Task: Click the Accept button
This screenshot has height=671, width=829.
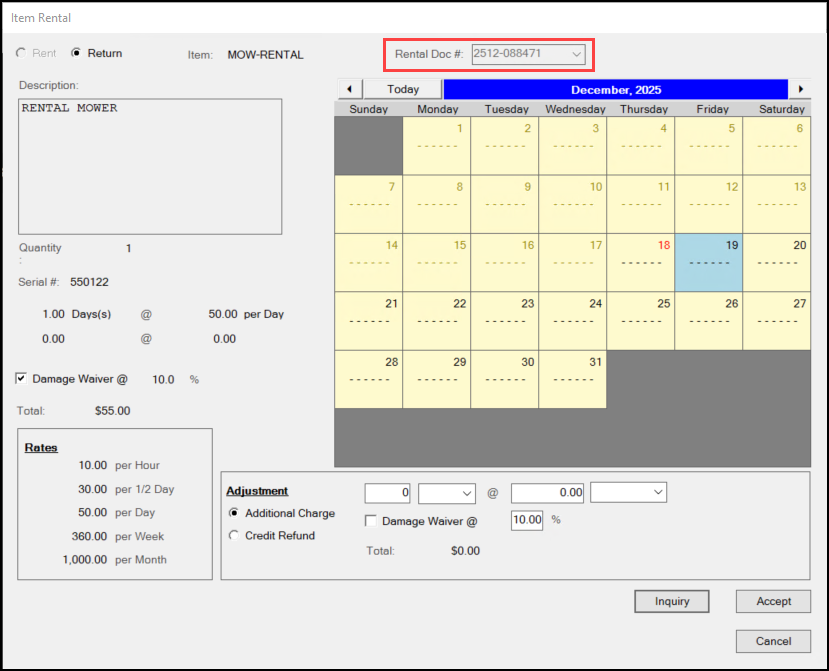Action: point(773,601)
